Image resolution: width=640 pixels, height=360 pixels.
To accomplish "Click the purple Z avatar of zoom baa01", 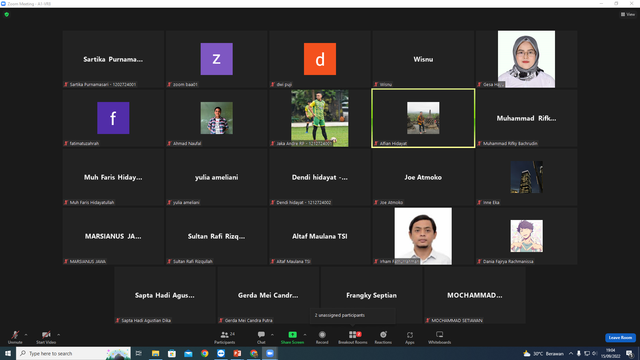I will click(x=217, y=59).
